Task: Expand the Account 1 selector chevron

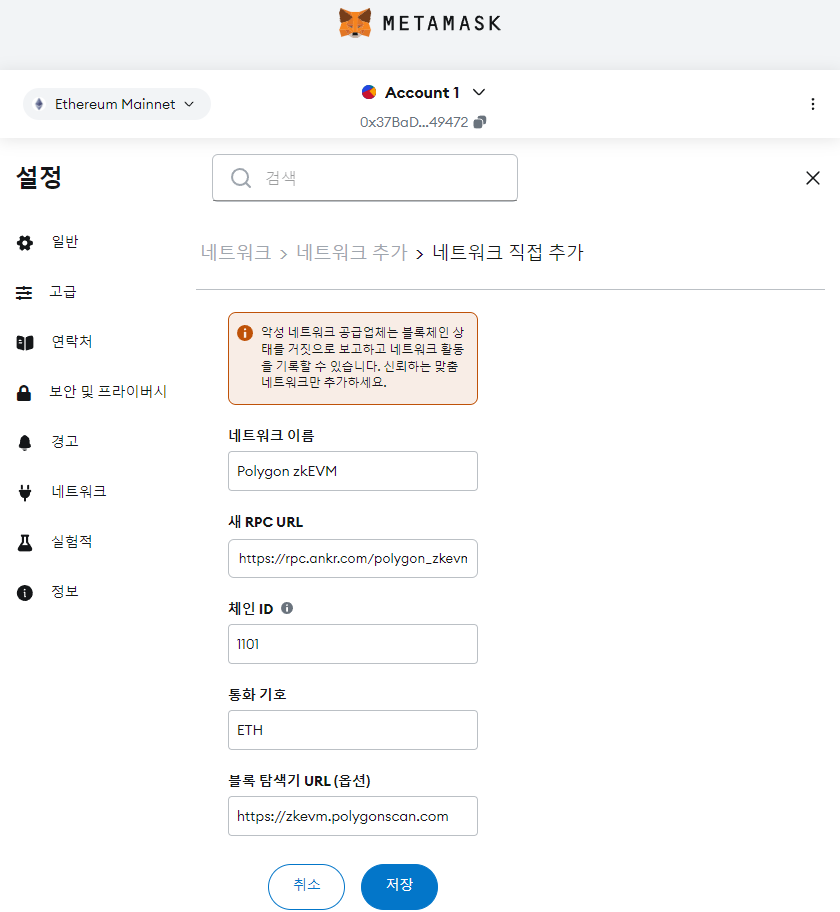Action: point(479,92)
